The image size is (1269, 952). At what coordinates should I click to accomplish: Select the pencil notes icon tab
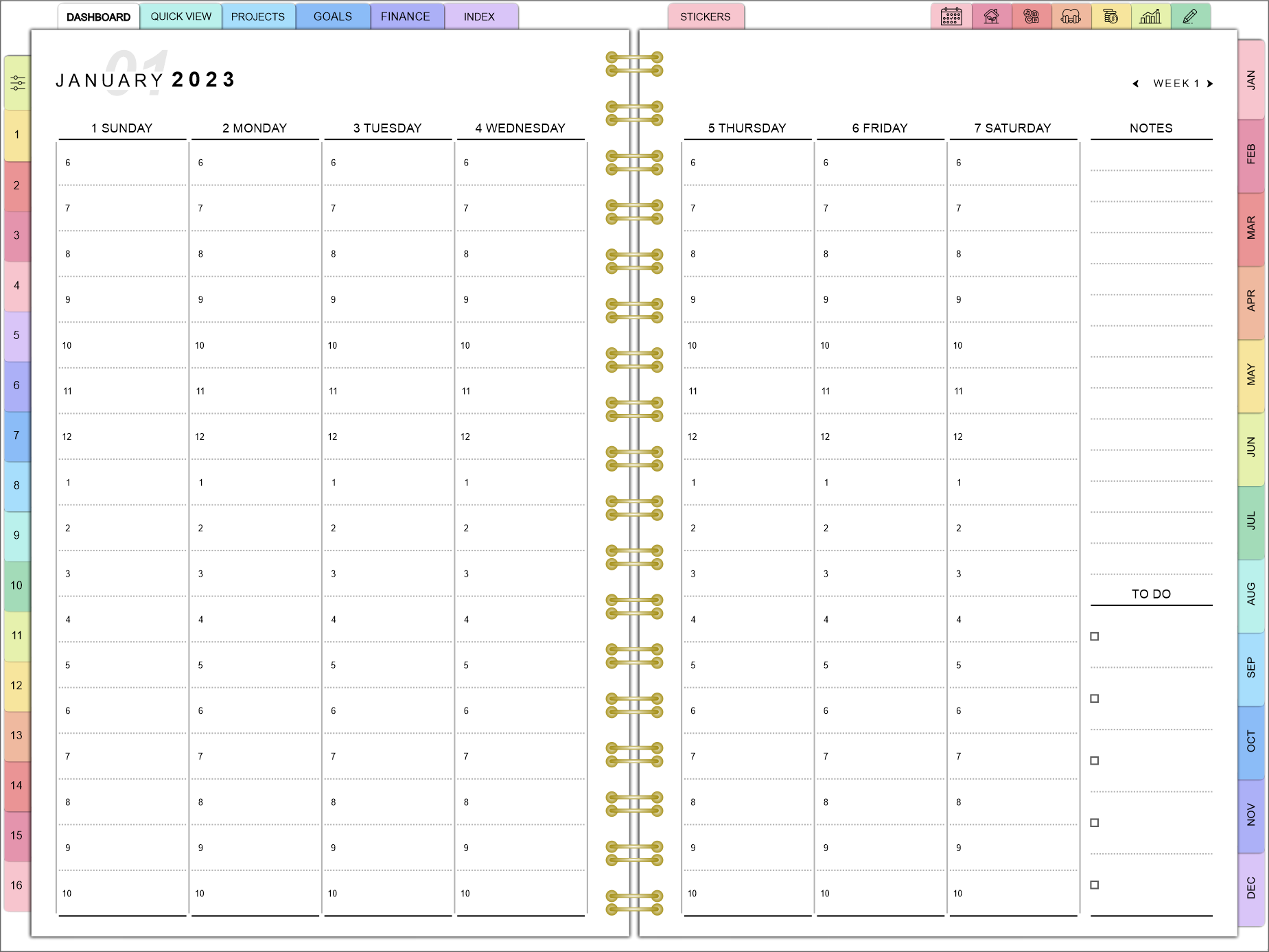(1190, 16)
